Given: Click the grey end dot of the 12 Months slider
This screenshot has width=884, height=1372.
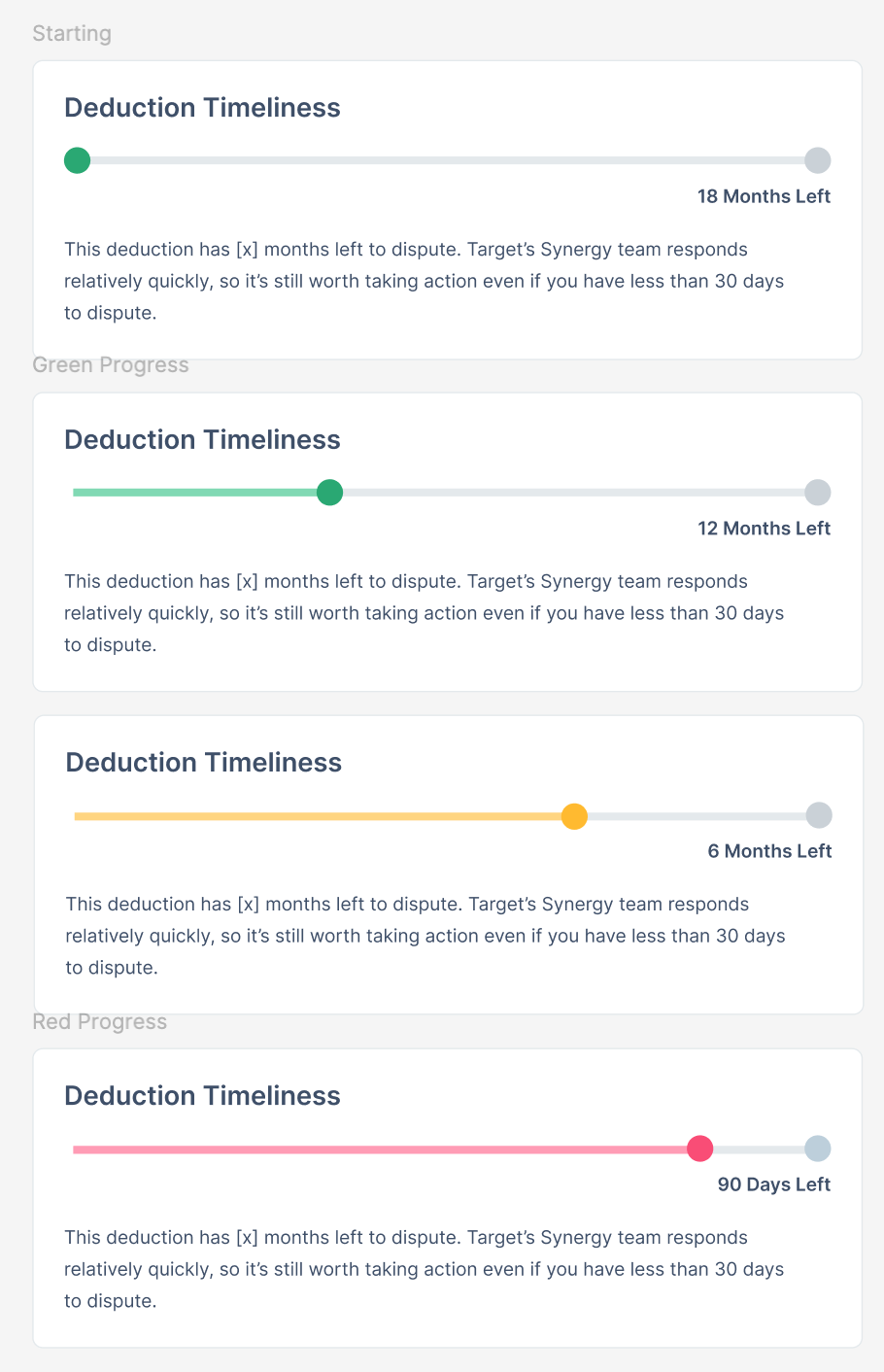Looking at the screenshot, I should point(818,493).
